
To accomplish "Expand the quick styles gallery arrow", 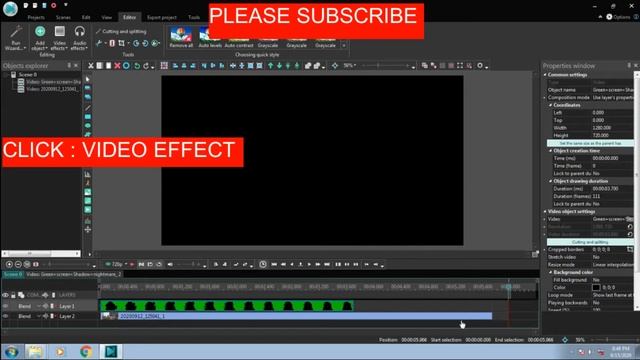I will (x=344, y=45).
